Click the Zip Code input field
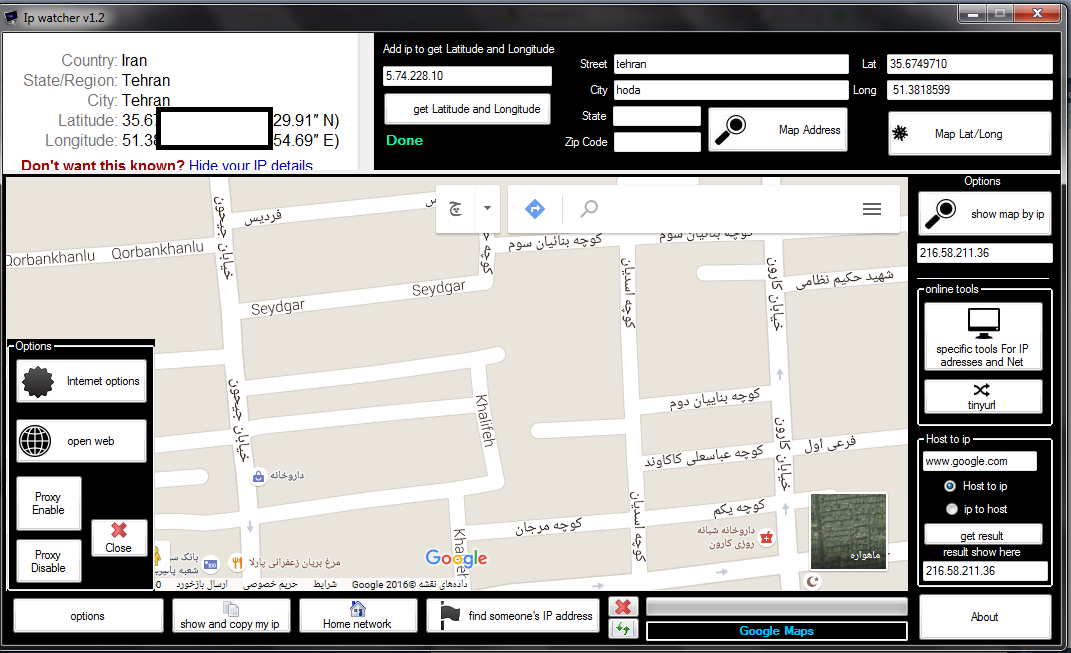Image resolution: width=1071 pixels, height=653 pixels. click(x=657, y=142)
